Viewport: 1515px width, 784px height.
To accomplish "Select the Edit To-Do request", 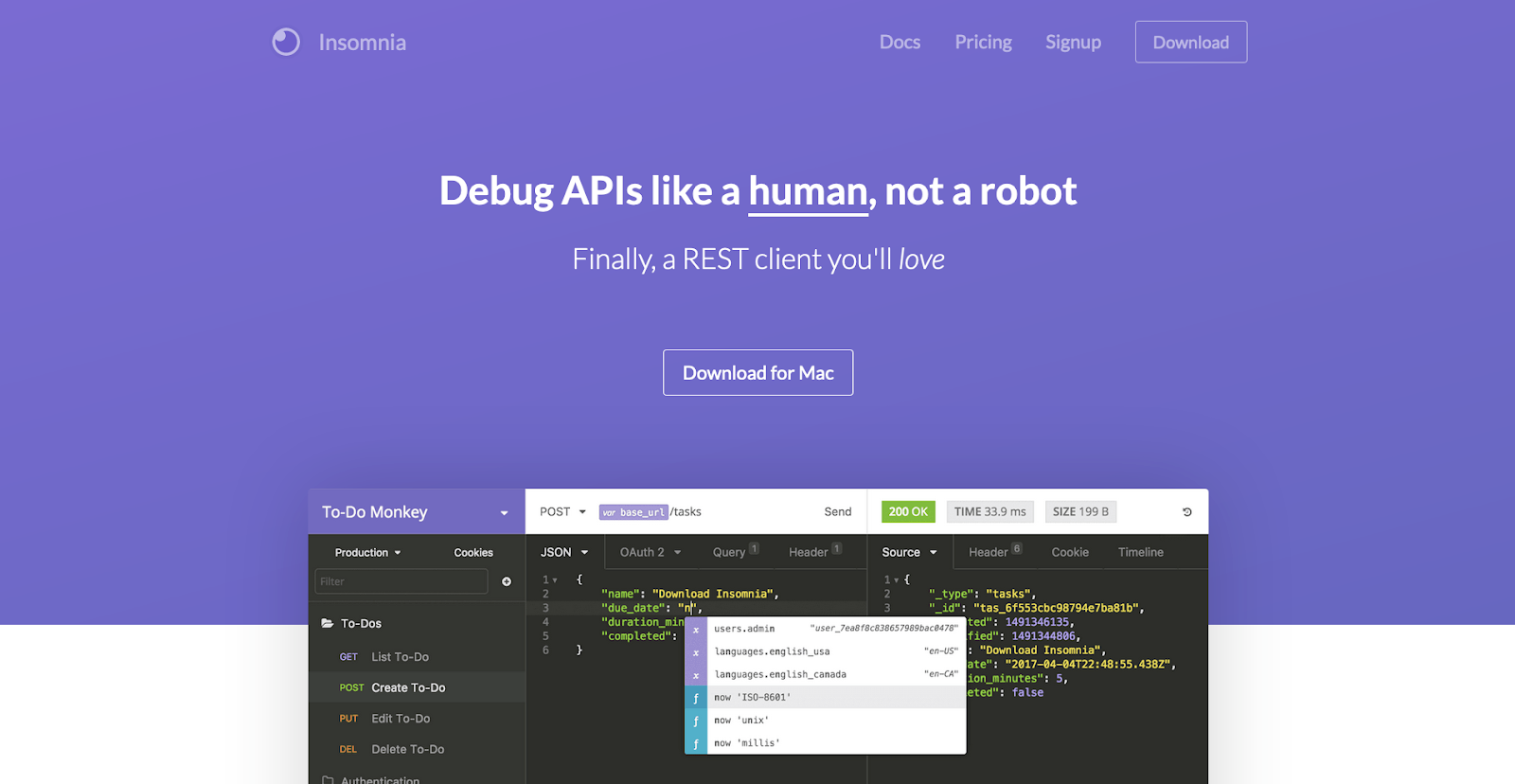I will [x=417, y=719].
